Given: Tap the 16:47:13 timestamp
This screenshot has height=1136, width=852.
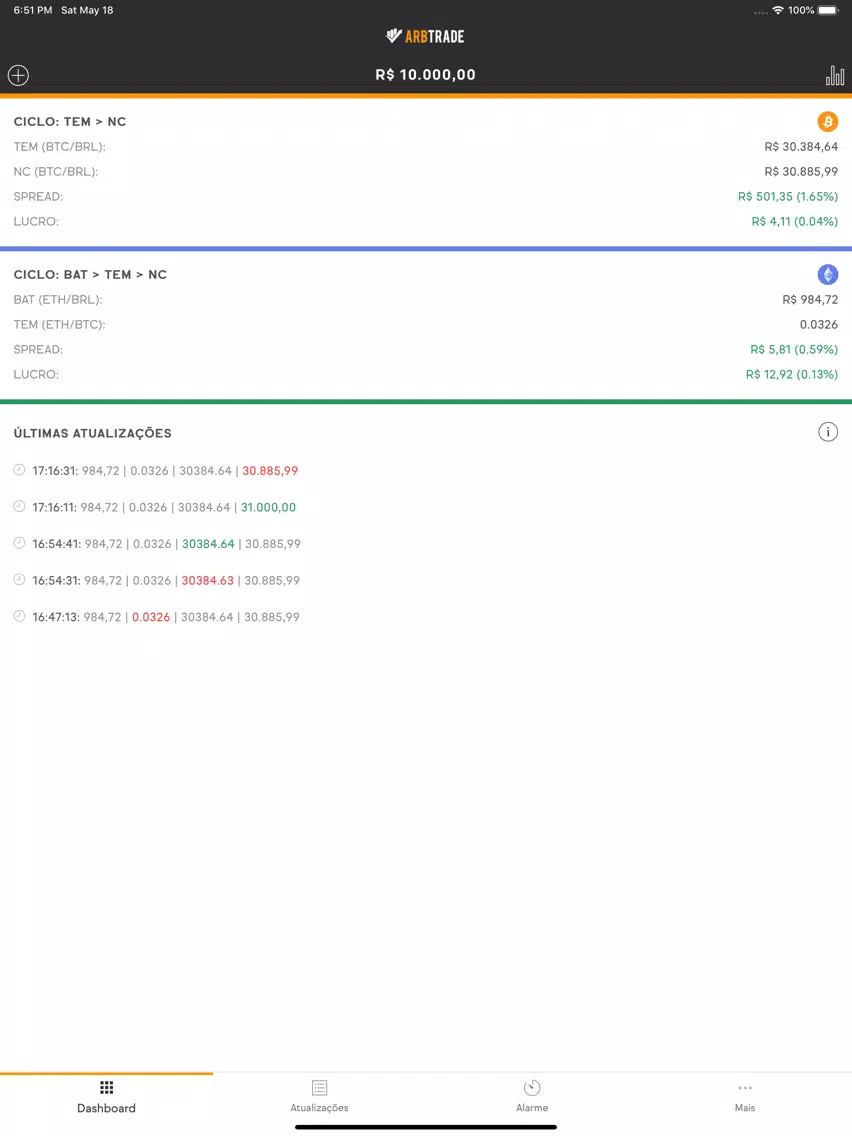Looking at the screenshot, I should click(56, 617).
